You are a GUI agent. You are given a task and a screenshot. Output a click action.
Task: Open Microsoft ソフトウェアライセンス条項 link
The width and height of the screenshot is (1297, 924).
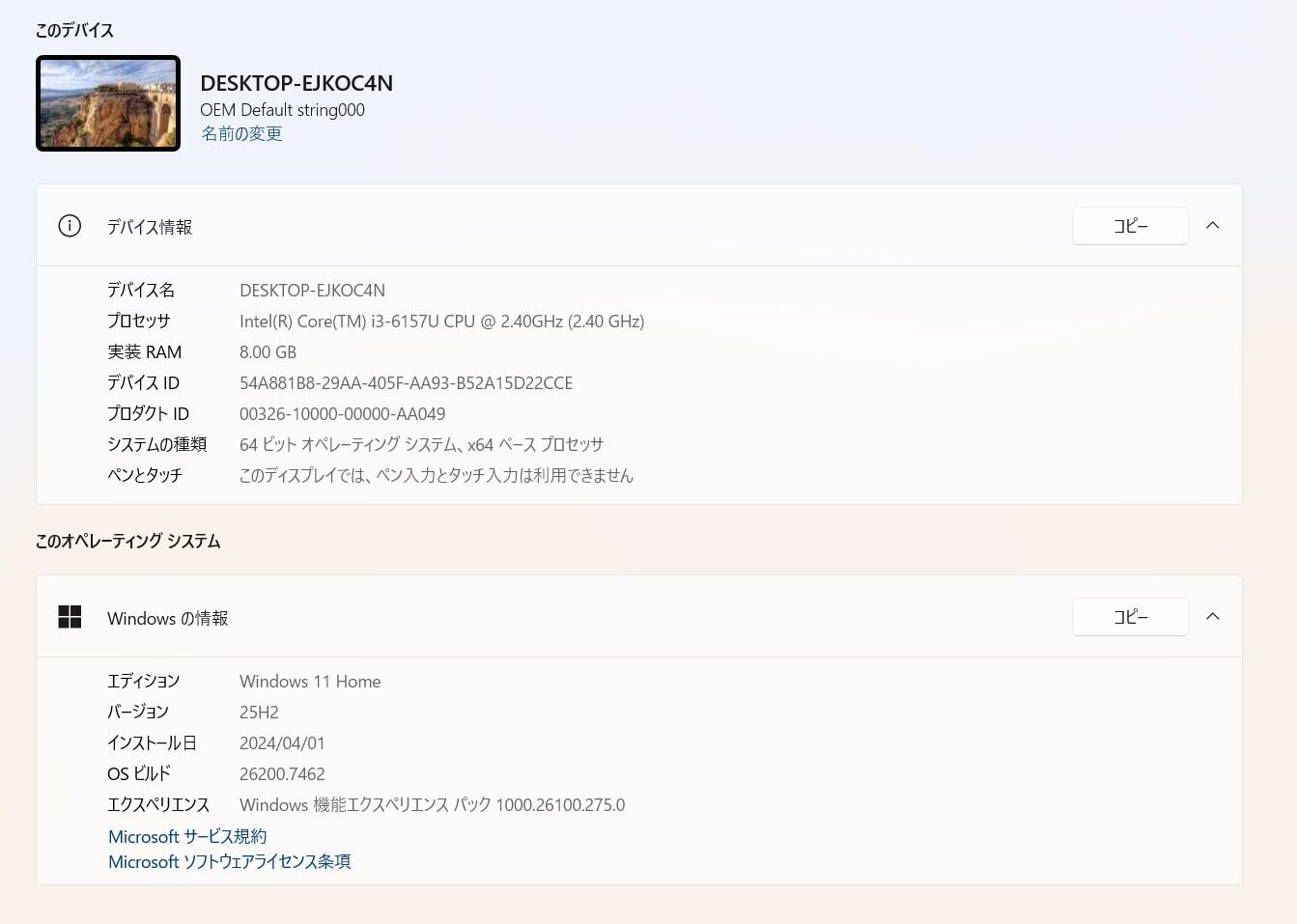230,862
